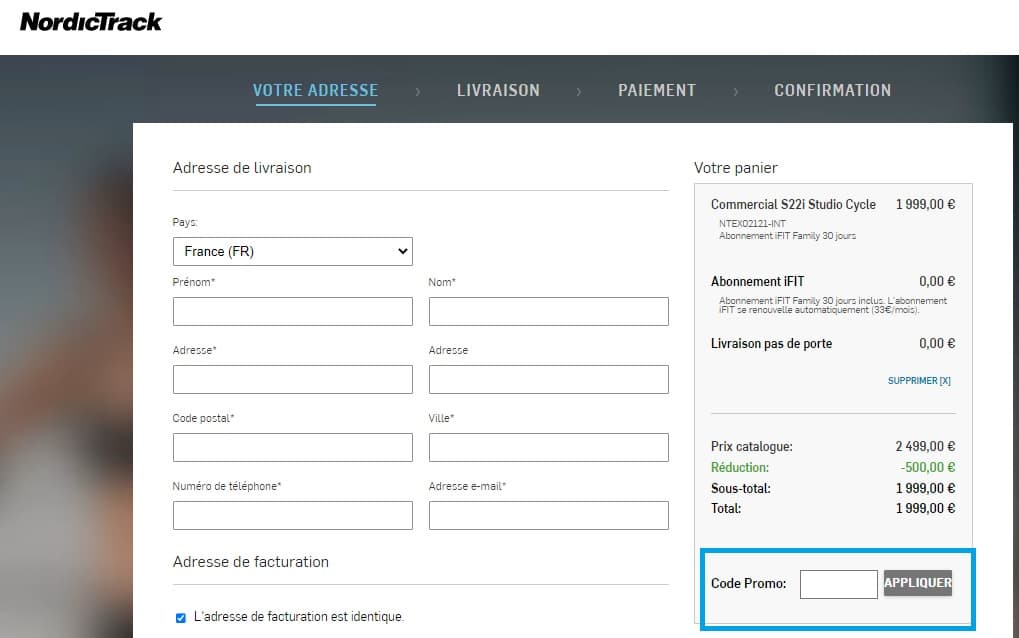Screen dimensions: 1019x638
Task: Click the Numéro de téléphone field
Action: pos(292,515)
